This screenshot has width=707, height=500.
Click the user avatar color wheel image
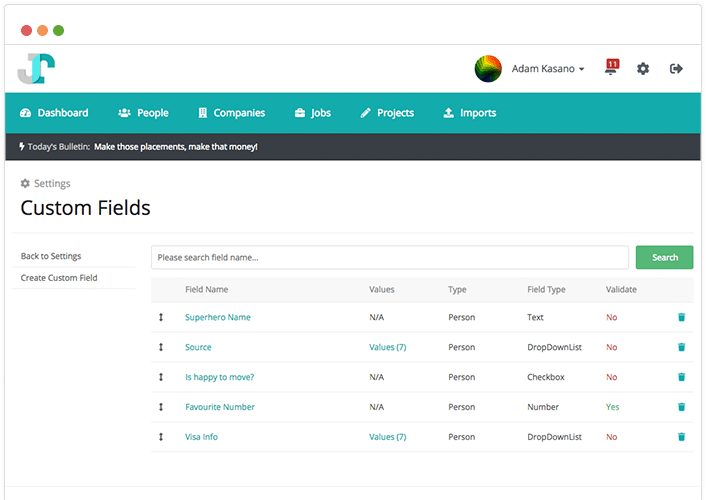coord(488,69)
